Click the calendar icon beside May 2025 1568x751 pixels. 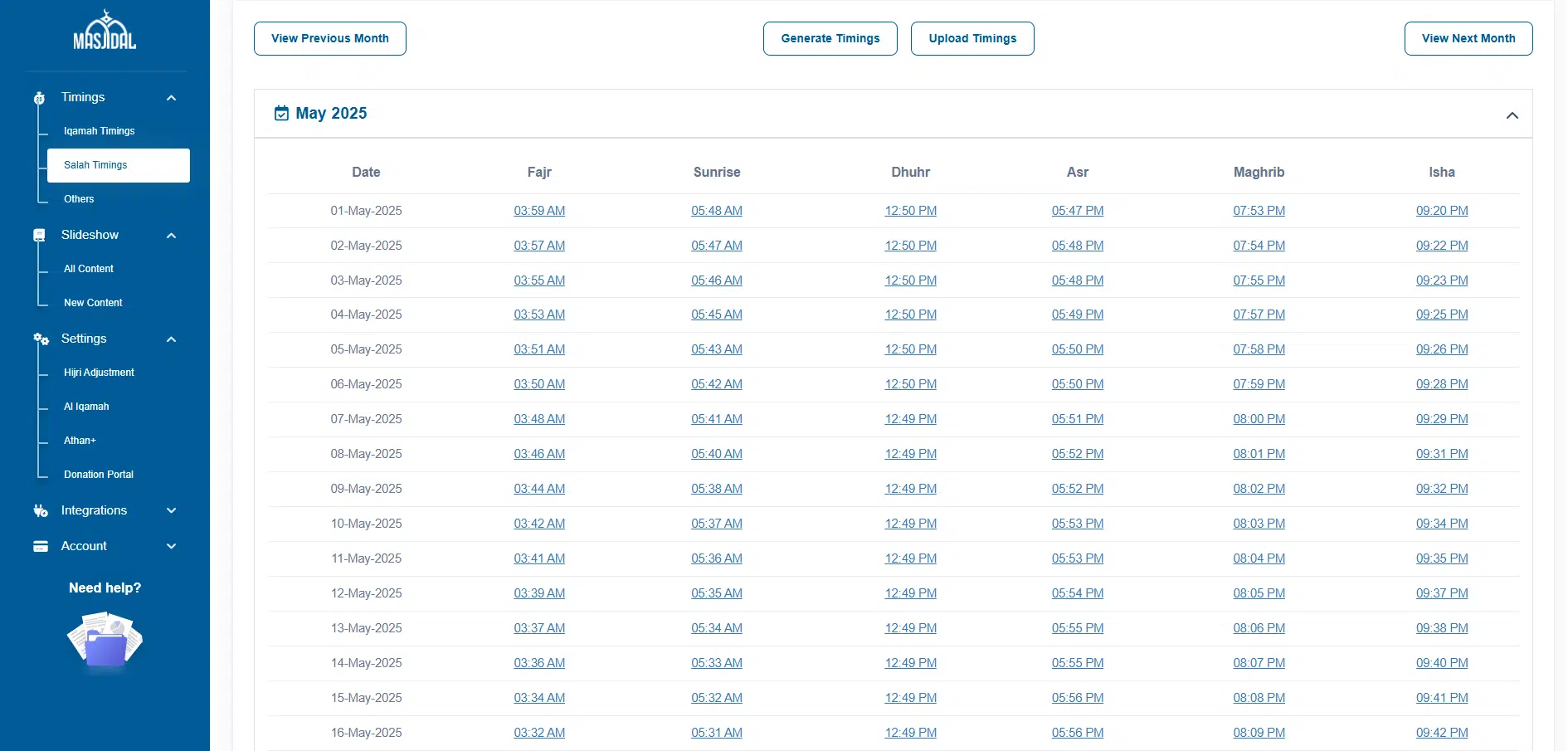[x=281, y=114]
